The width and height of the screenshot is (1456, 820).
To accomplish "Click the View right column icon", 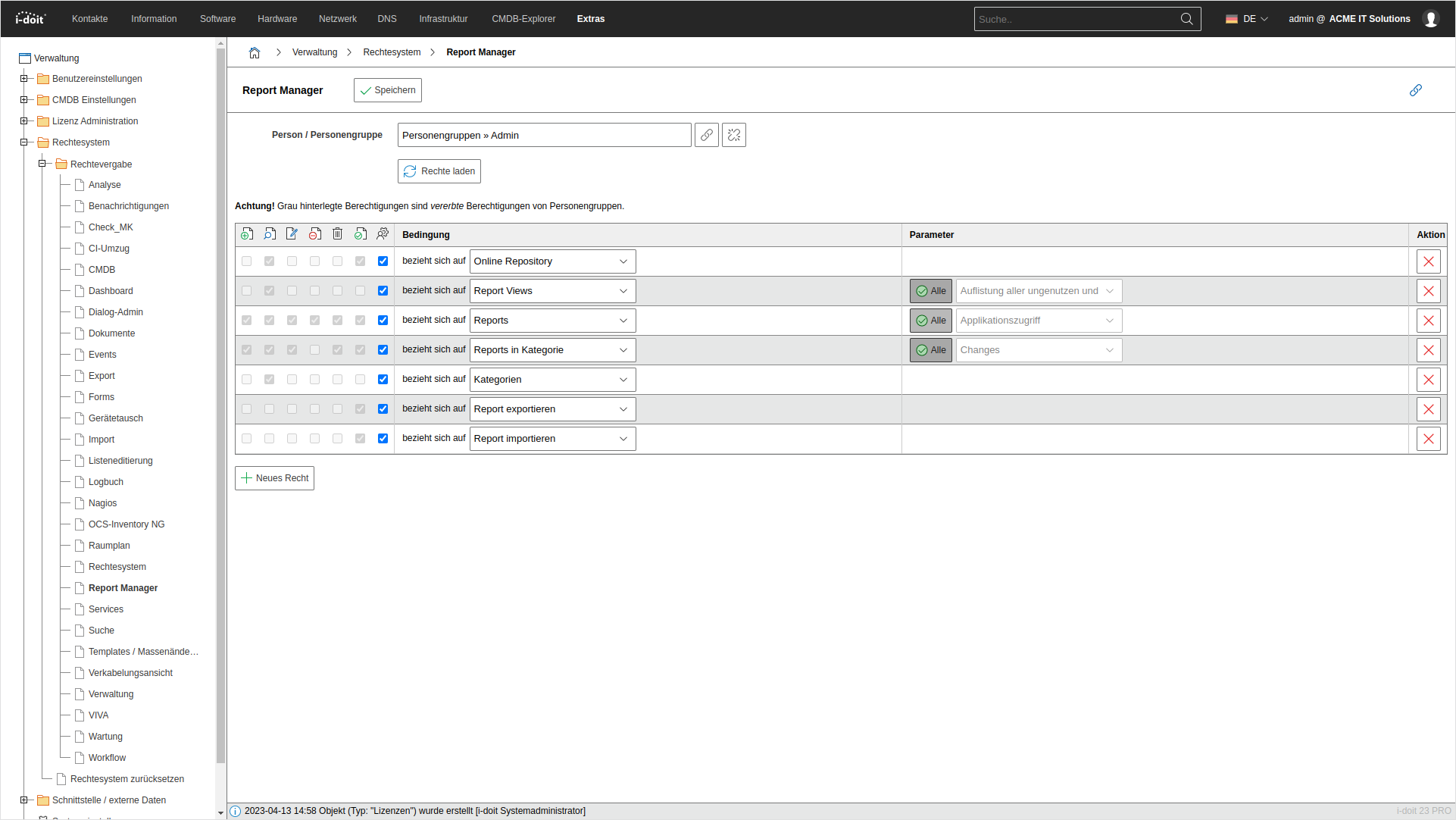I will pos(270,234).
